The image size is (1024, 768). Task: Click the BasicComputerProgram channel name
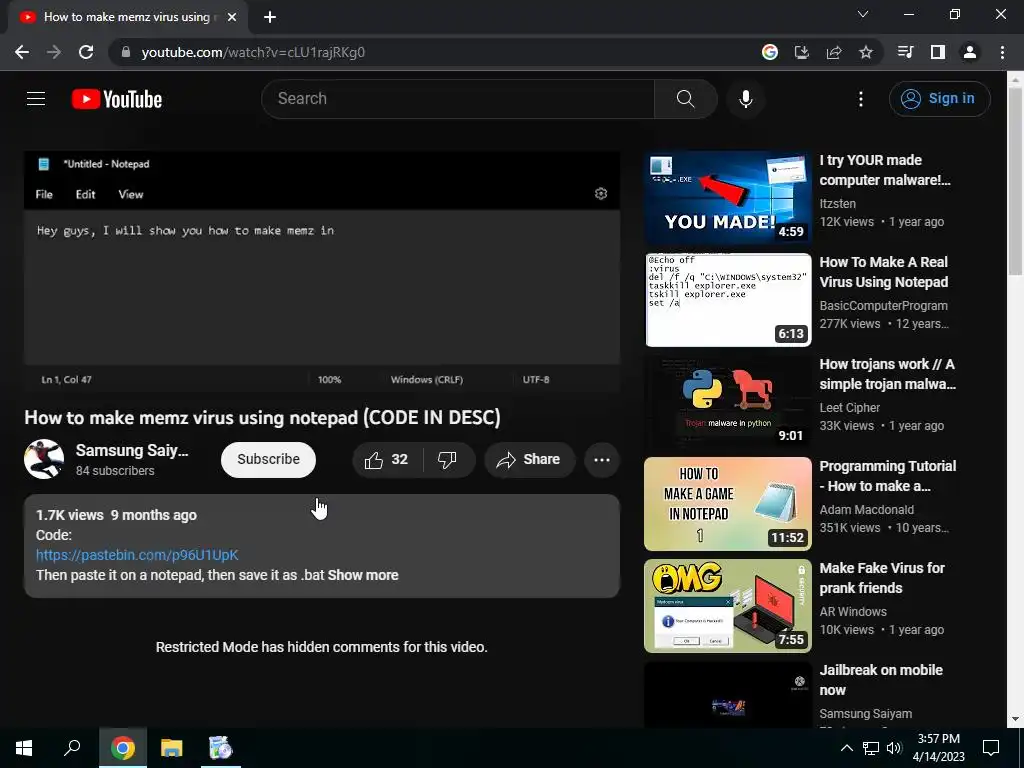pyautogui.click(x=884, y=306)
